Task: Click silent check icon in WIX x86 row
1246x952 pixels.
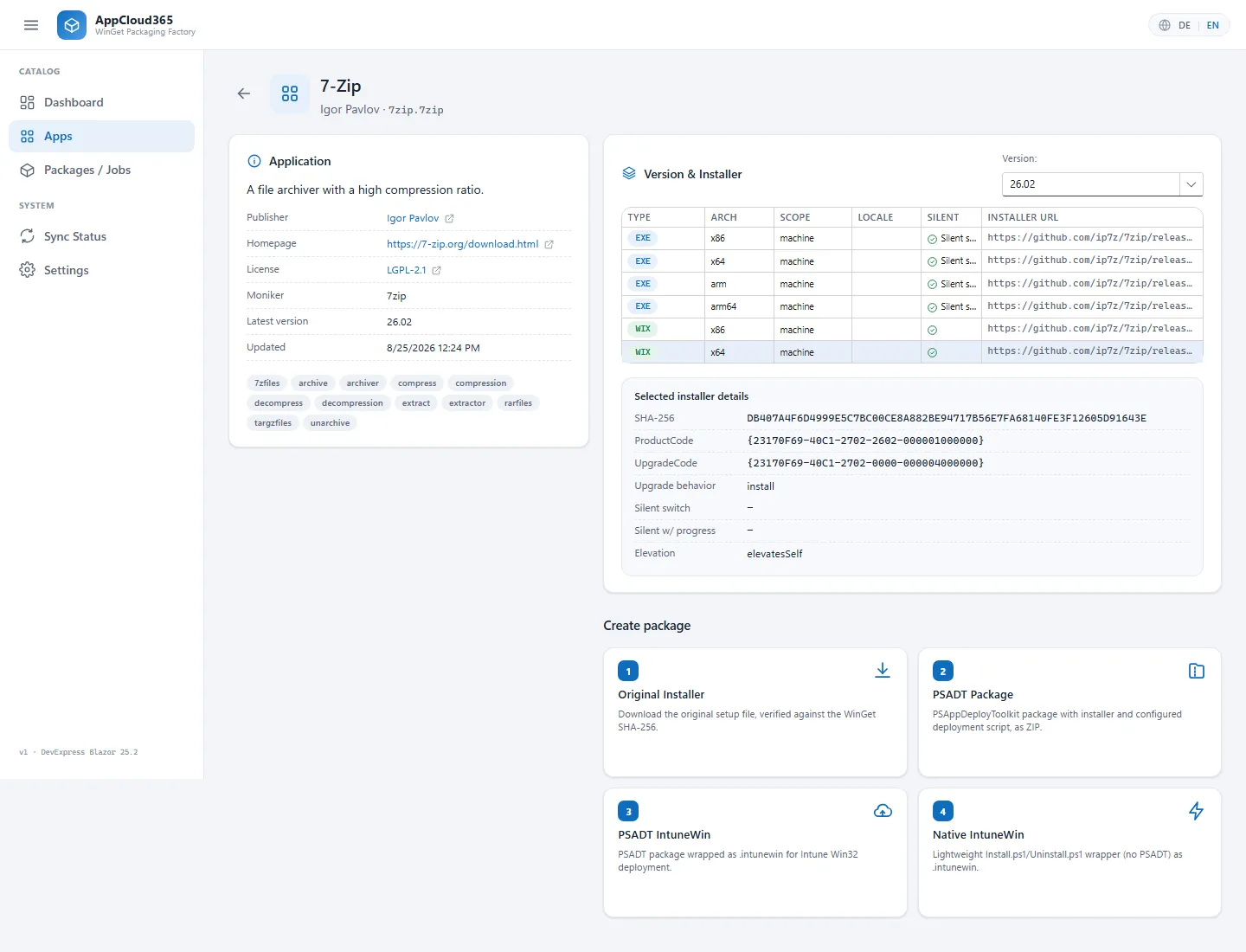Action: pyautogui.click(x=932, y=330)
